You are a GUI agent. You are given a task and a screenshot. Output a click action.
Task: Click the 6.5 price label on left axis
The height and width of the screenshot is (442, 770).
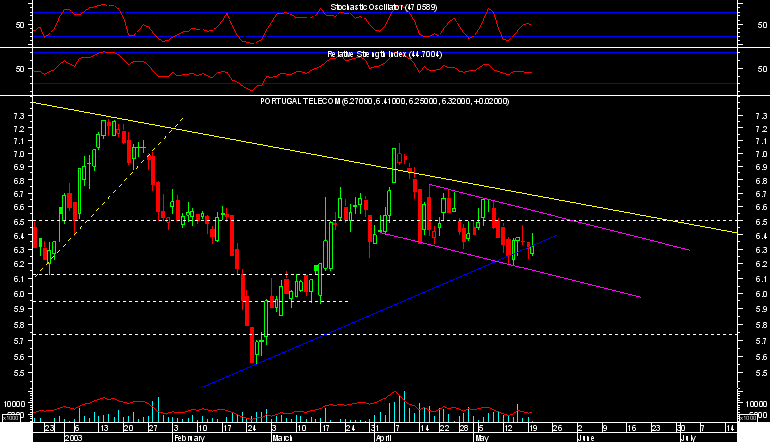coord(19,222)
